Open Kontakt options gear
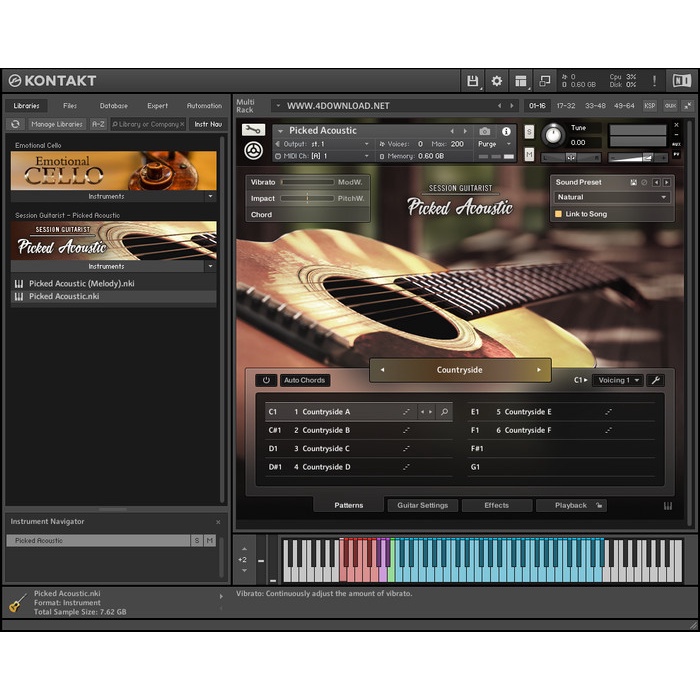 pyautogui.click(x=496, y=81)
